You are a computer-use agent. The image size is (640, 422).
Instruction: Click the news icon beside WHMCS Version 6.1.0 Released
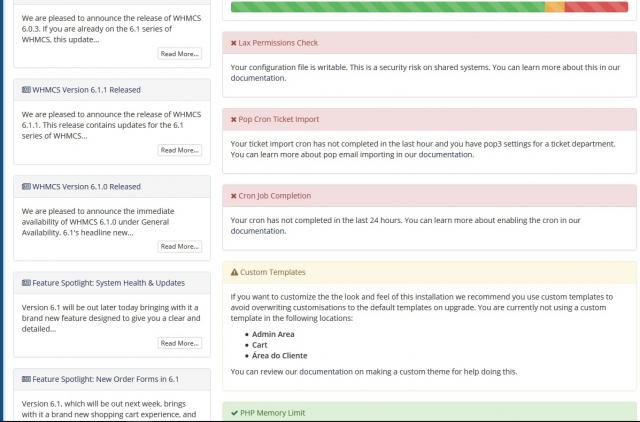[x=26, y=187]
